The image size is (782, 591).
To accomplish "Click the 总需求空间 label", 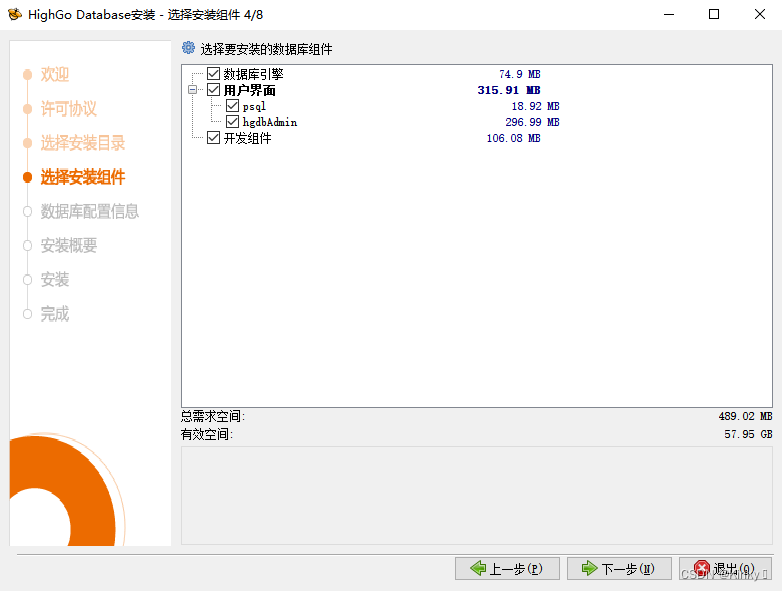I will [x=213, y=416].
